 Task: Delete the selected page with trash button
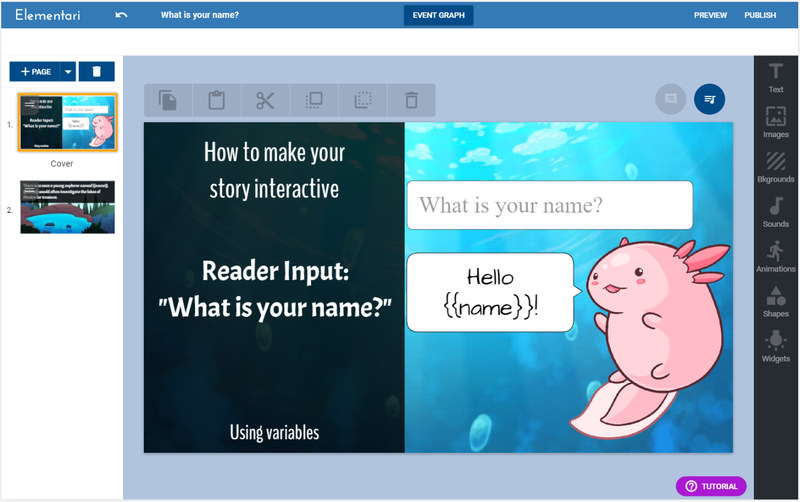tap(96, 72)
